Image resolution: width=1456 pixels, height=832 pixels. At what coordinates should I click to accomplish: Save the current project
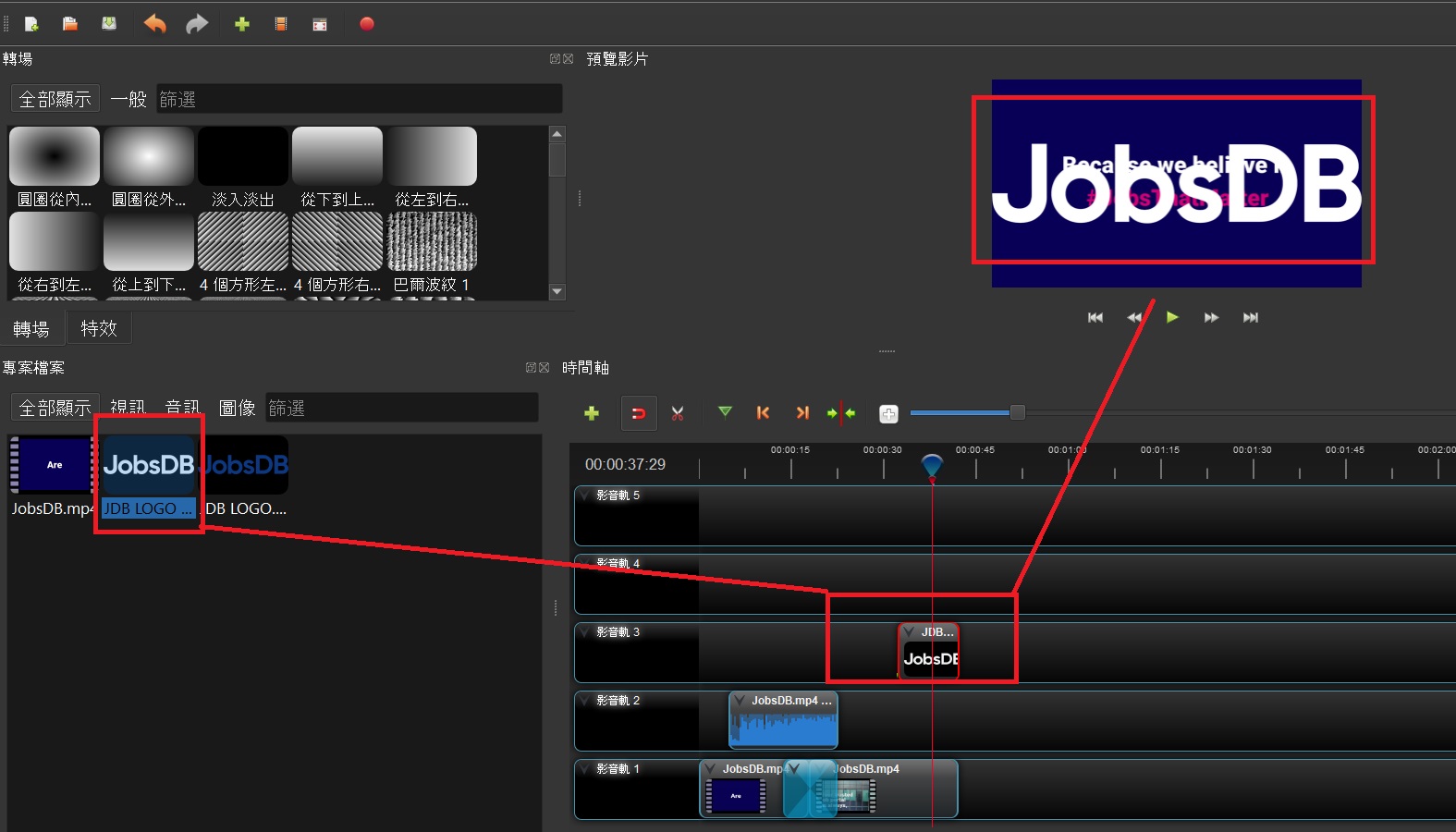(109, 24)
